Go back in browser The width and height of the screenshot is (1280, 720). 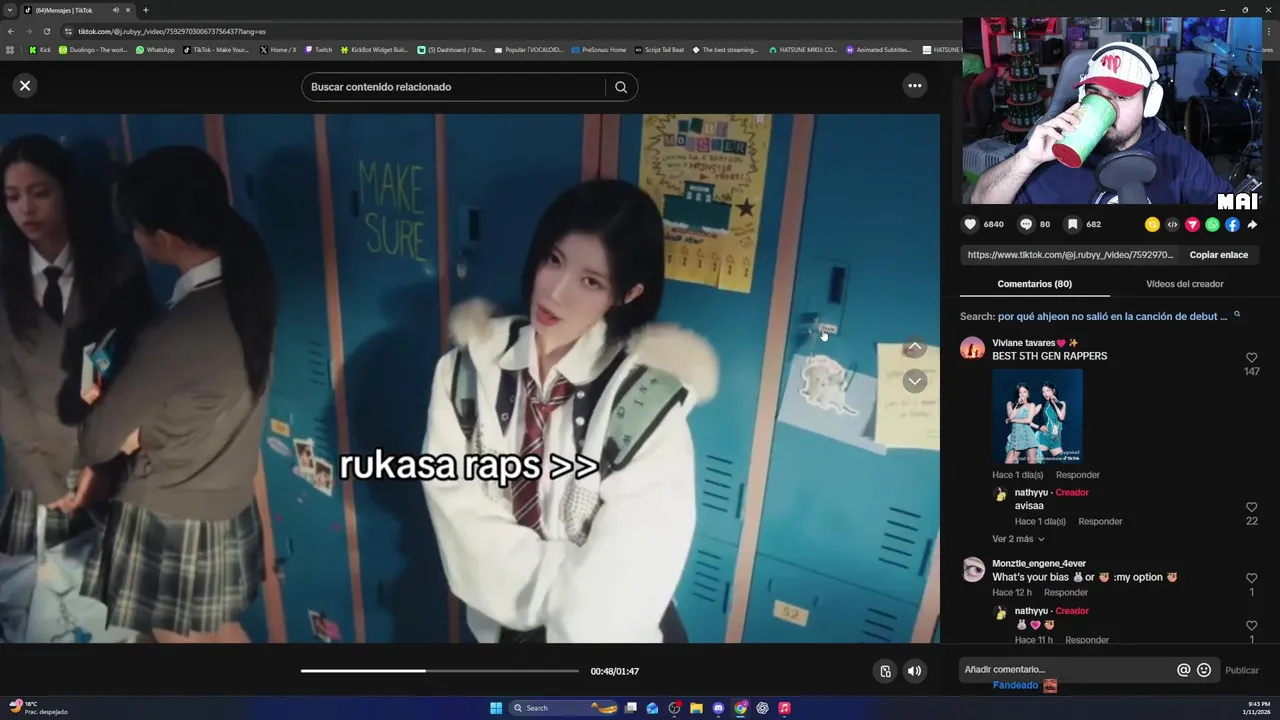point(10,31)
